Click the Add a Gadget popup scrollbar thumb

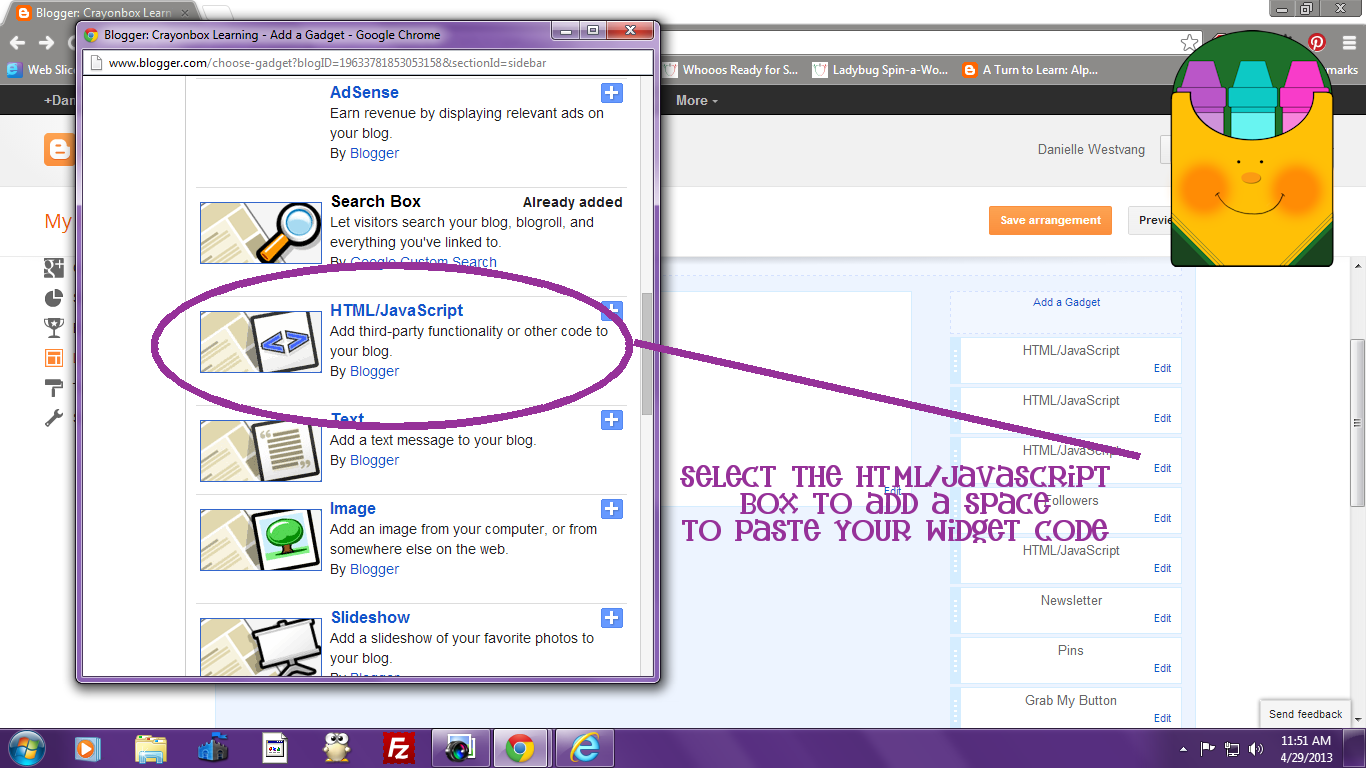pos(647,353)
